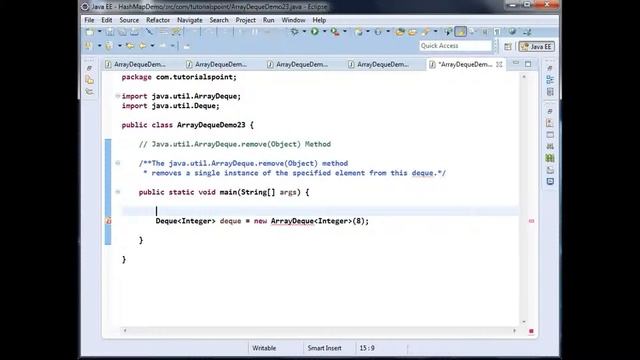Maximize the editor area

(x=528, y=64)
